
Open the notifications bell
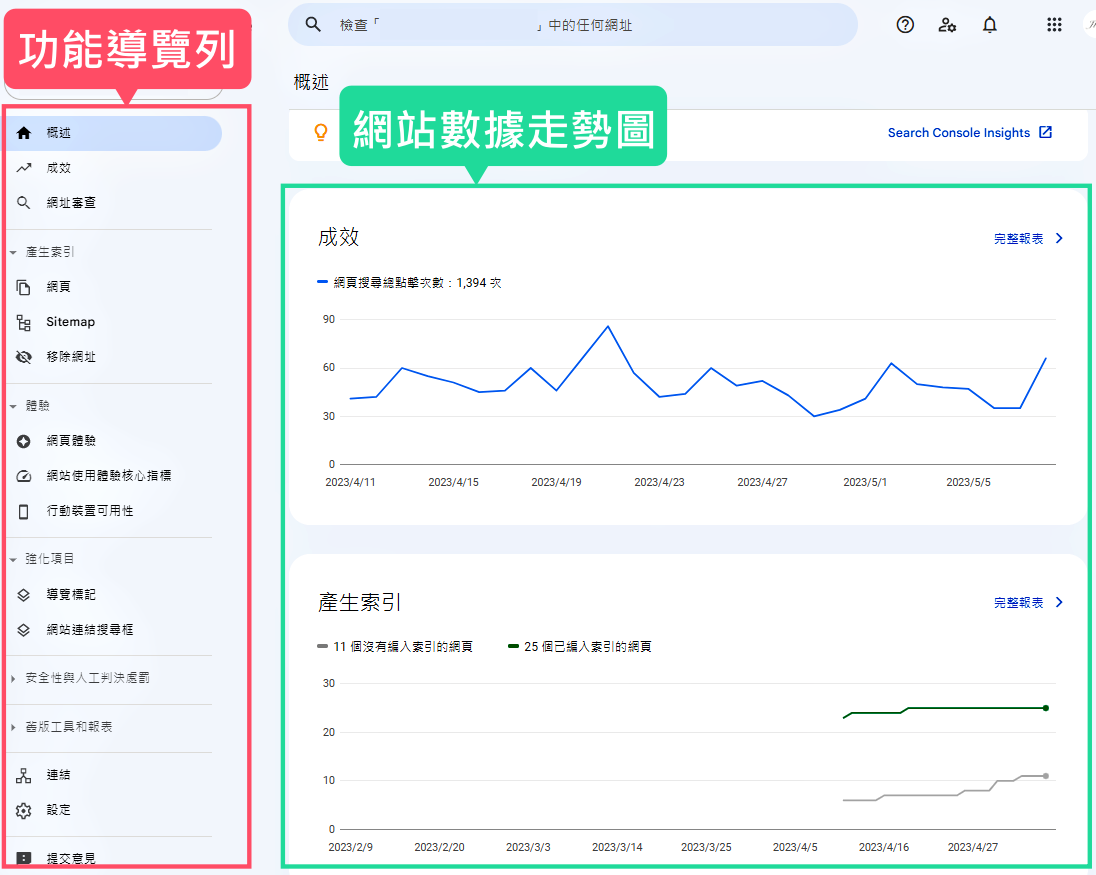(989, 25)
